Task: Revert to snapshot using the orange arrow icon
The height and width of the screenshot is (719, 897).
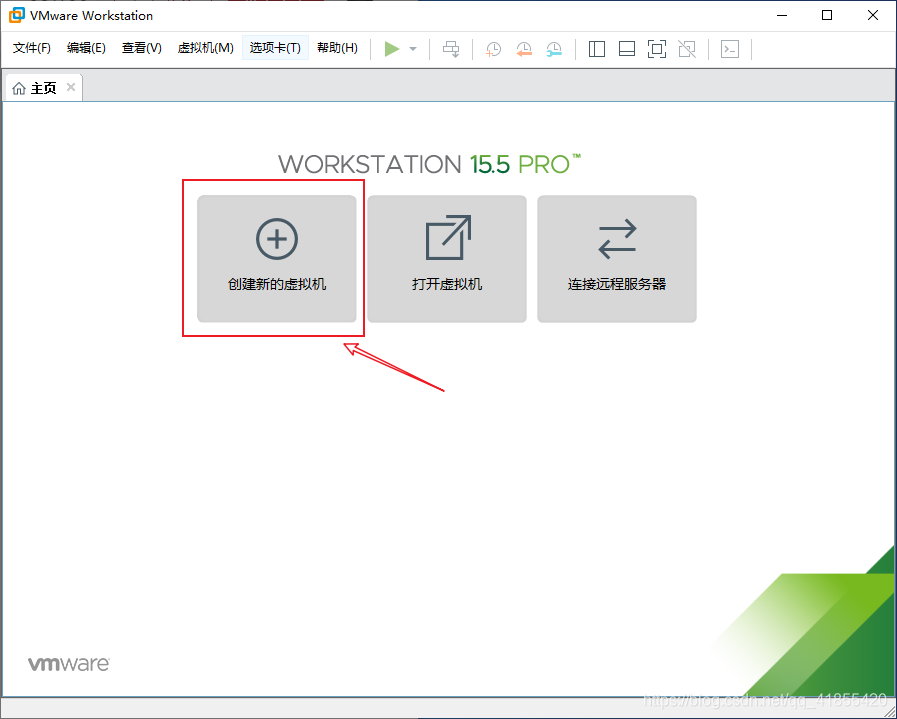Action: [x=523, y=49]
